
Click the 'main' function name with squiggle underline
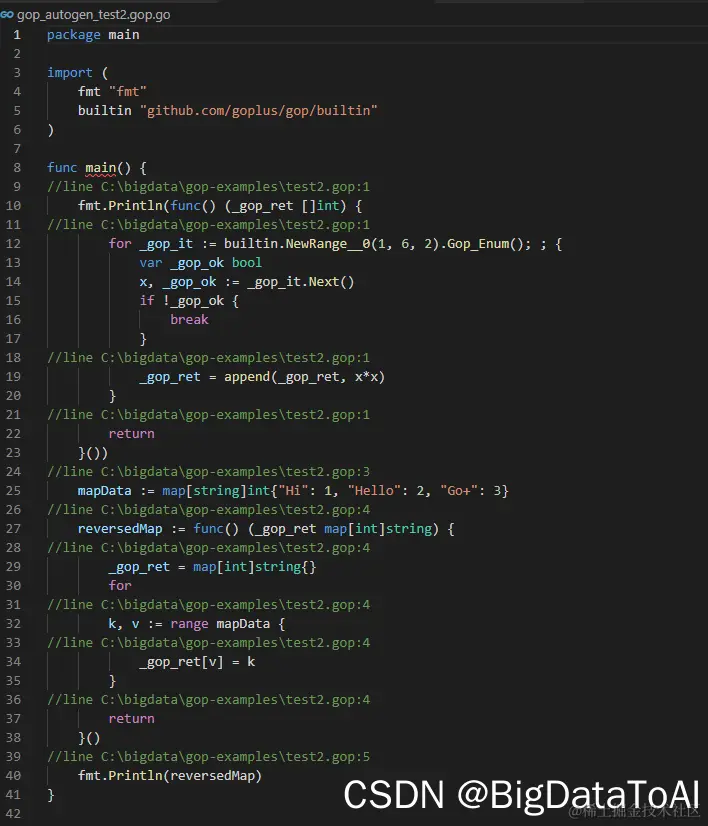pos(100,168)
